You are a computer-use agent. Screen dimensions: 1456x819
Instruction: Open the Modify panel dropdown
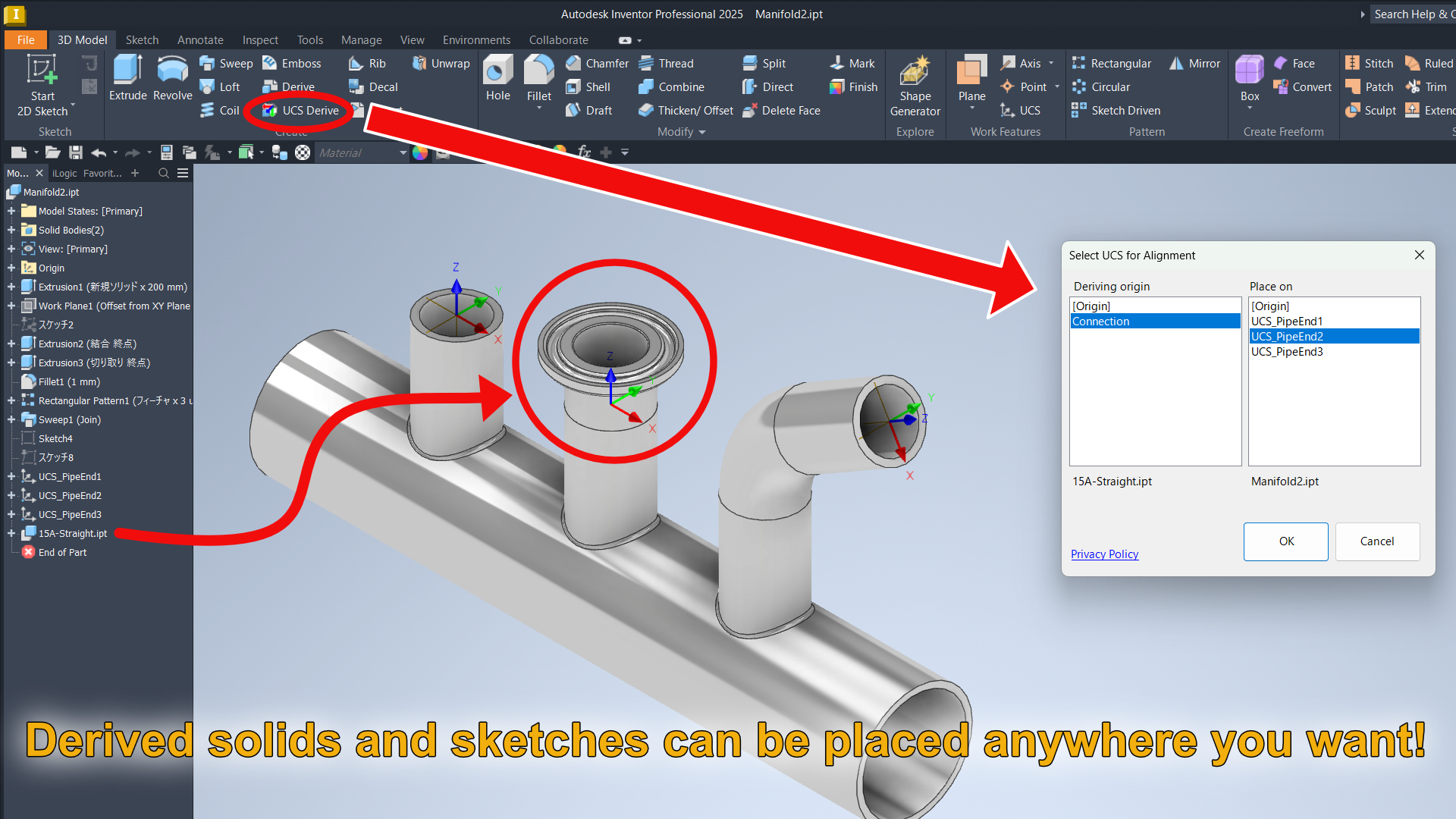(701, 132)
